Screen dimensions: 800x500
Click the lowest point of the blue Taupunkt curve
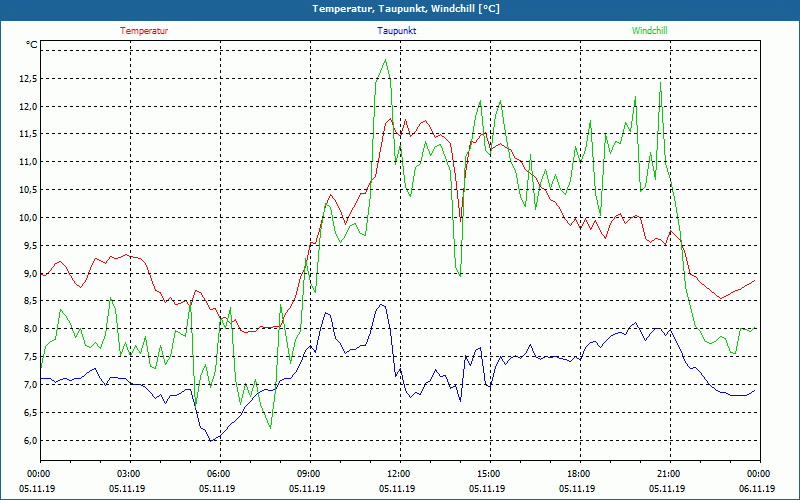point(211,440)
